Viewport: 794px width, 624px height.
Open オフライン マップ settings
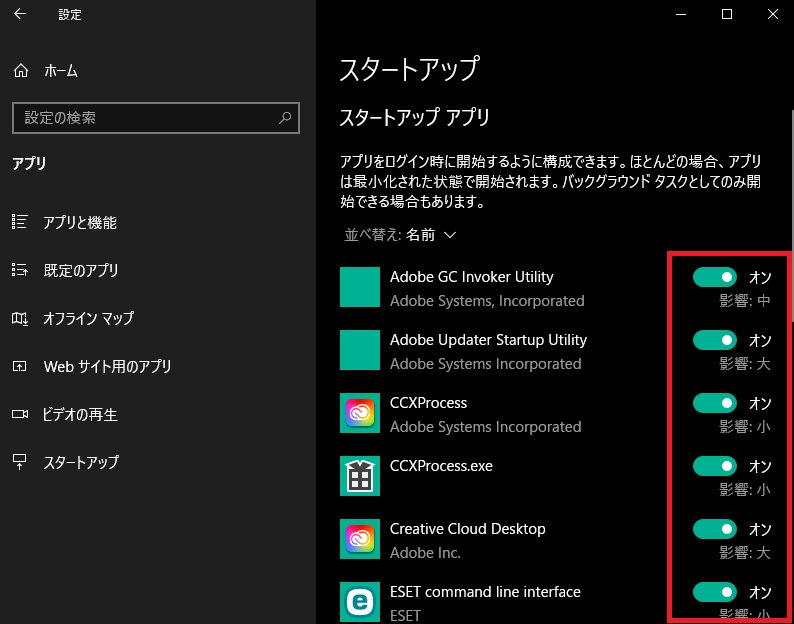click(88, 318)
